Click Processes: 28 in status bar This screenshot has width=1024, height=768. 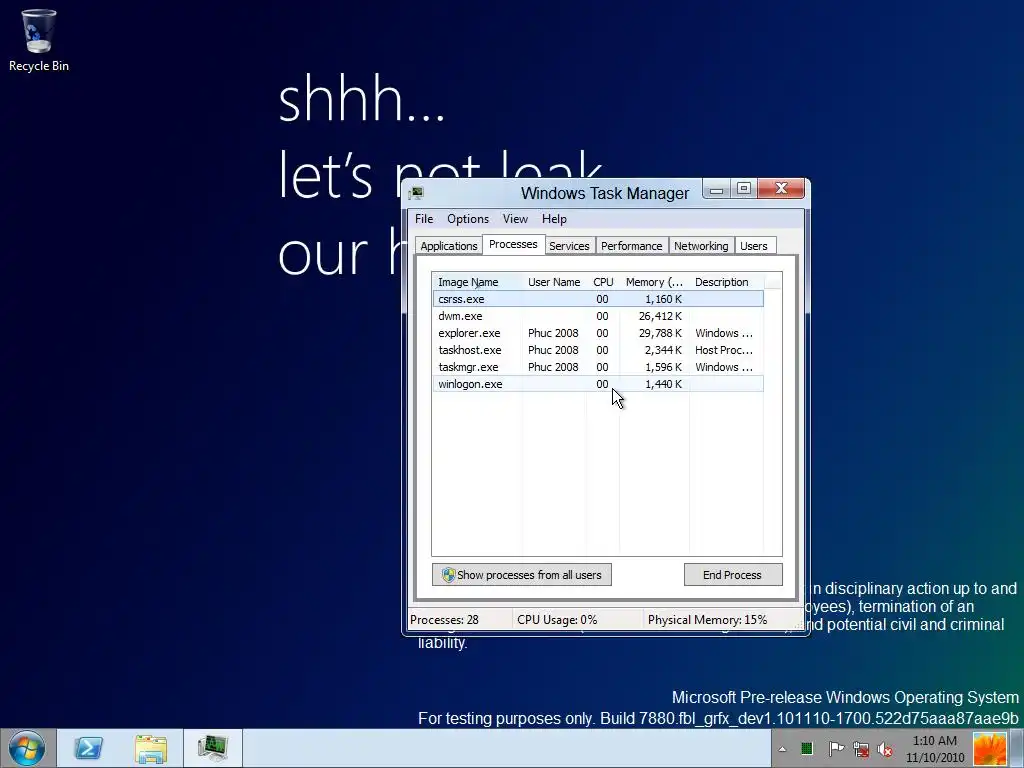444,620
